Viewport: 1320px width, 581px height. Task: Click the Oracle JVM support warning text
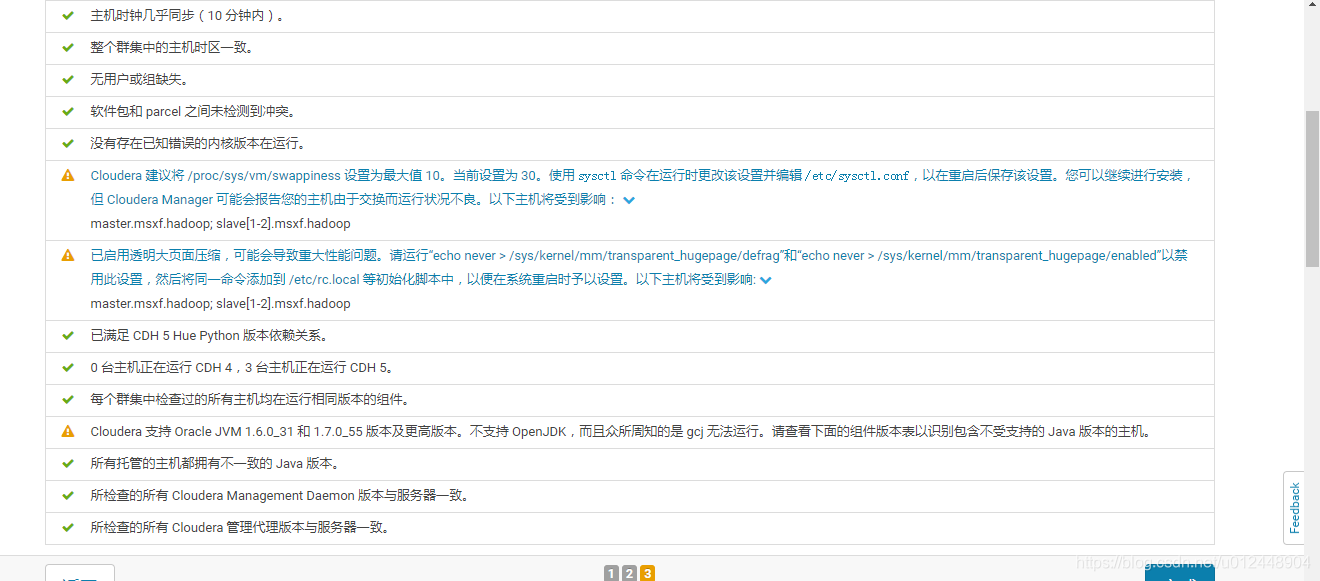(621, 432)
